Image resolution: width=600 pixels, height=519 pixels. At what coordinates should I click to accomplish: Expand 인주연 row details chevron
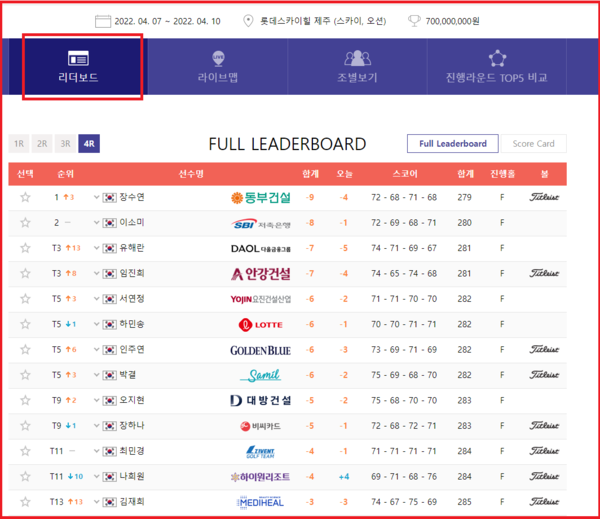pos(96,349)
